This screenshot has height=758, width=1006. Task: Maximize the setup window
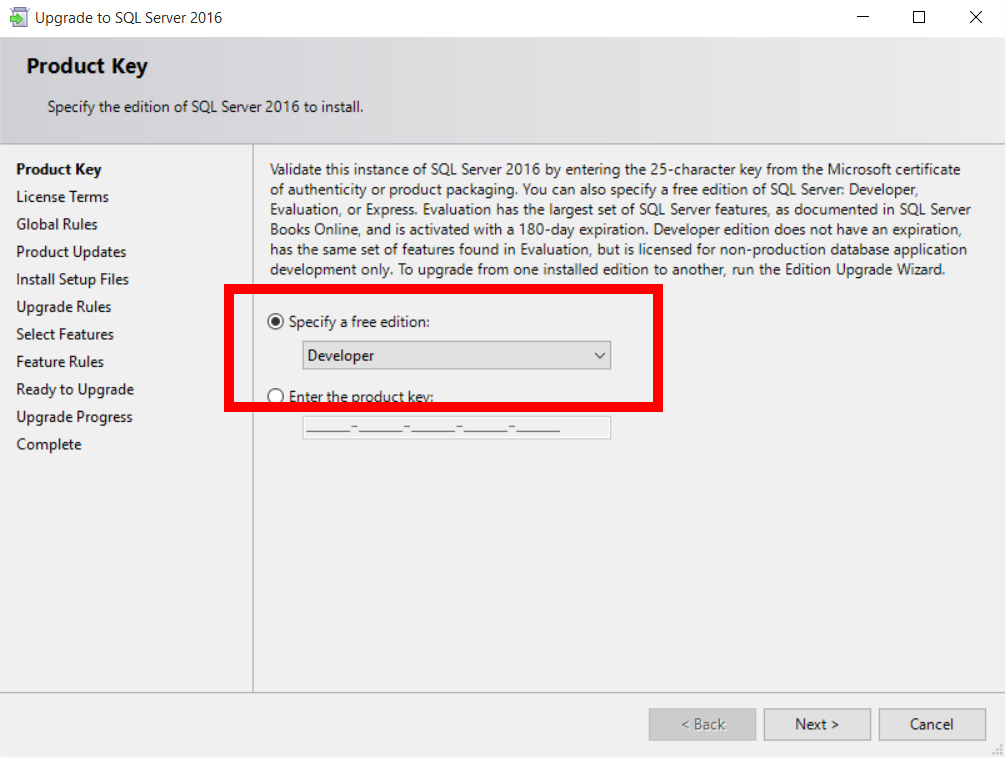pyautogui.click(x=919, y=18)
